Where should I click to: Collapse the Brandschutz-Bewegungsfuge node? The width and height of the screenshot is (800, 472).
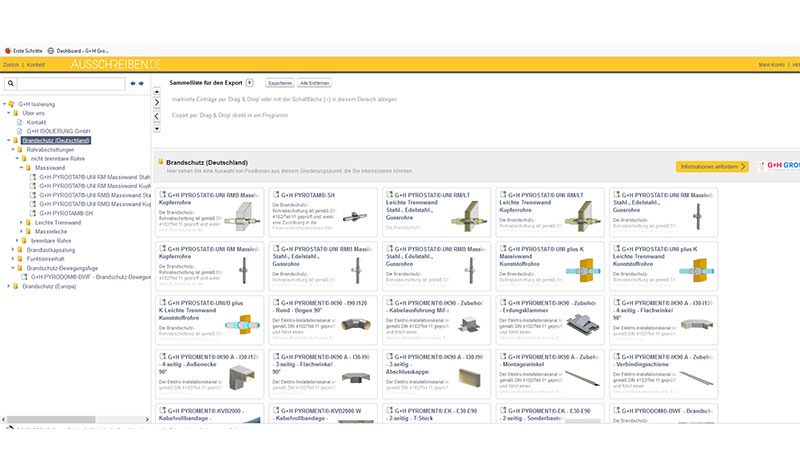13,268
